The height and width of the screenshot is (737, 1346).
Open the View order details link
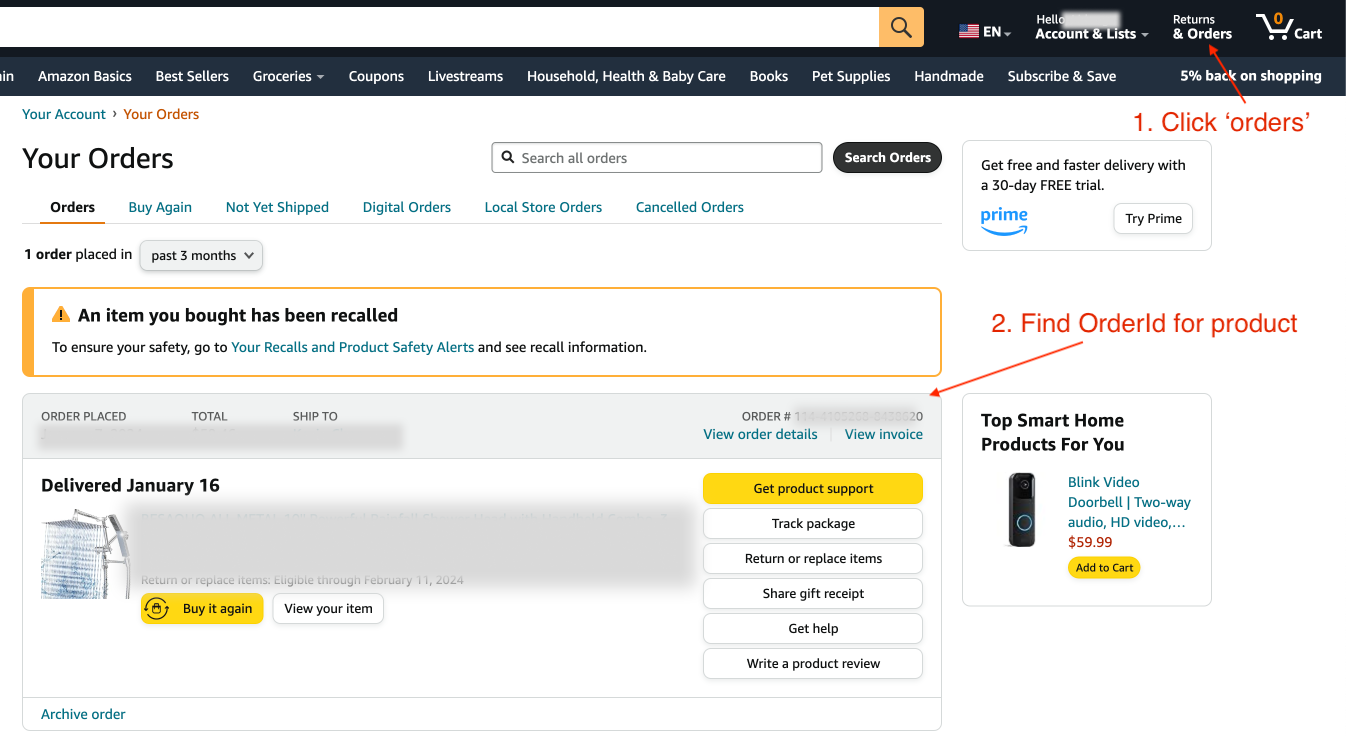coord(760,434)
